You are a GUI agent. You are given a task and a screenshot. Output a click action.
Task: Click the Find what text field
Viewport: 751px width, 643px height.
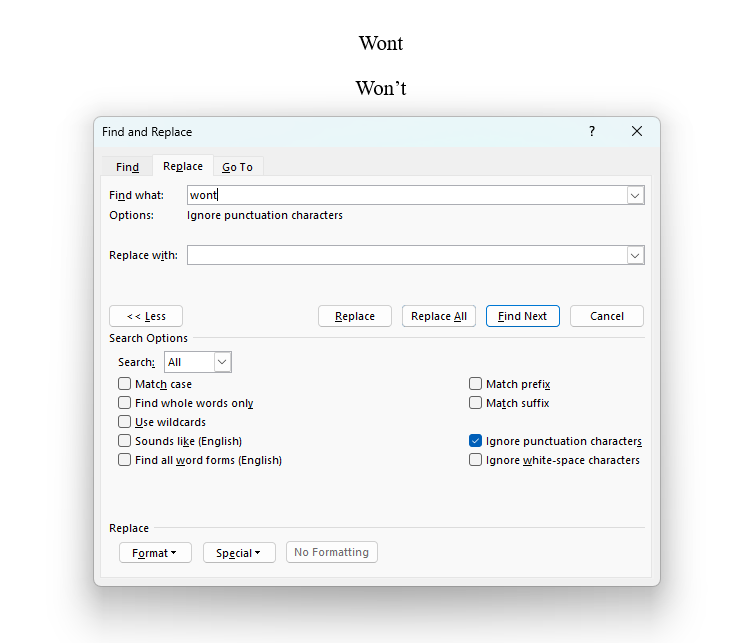point(406,195)
